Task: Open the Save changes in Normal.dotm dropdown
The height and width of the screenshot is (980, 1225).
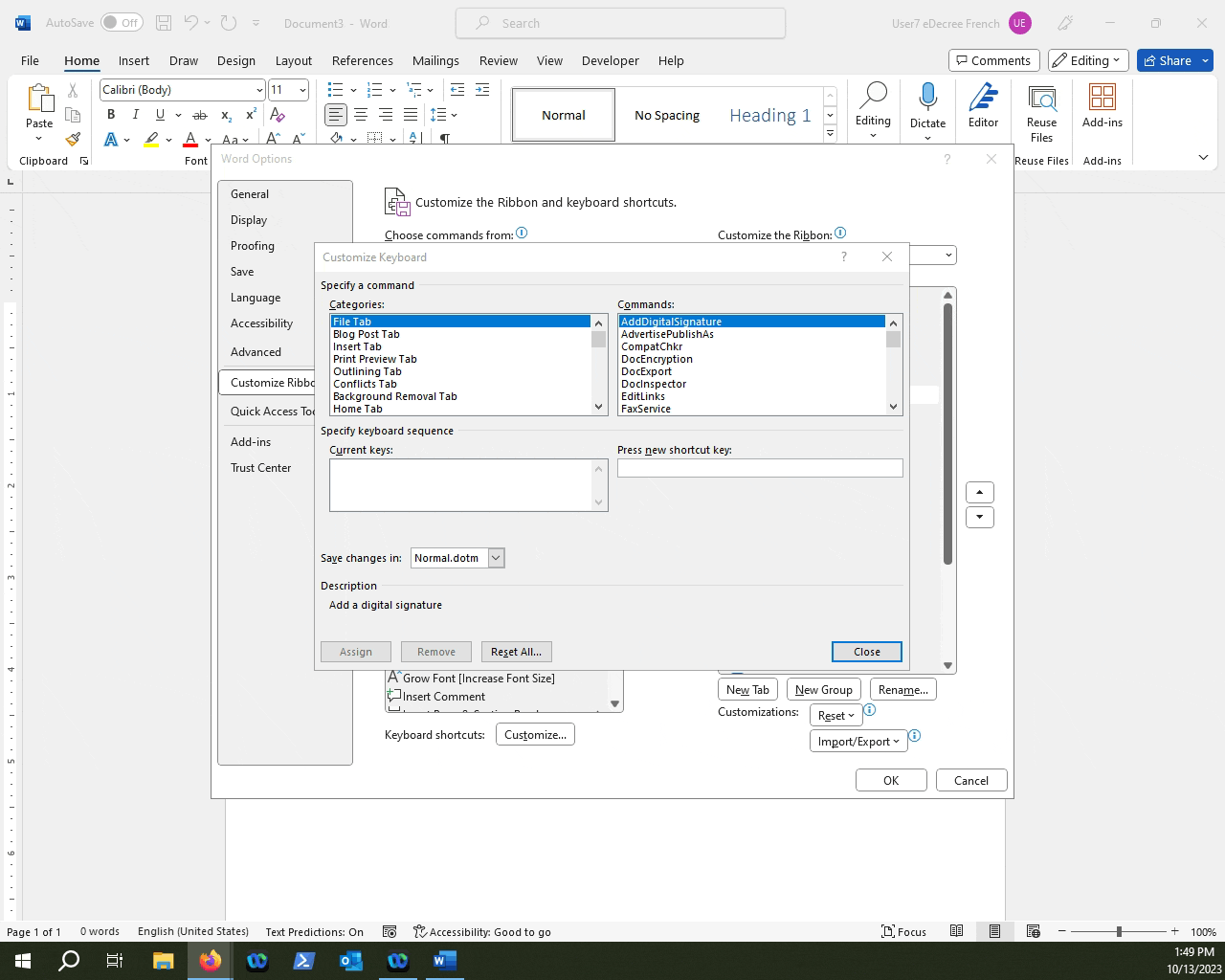Action: tap(496, 558)
